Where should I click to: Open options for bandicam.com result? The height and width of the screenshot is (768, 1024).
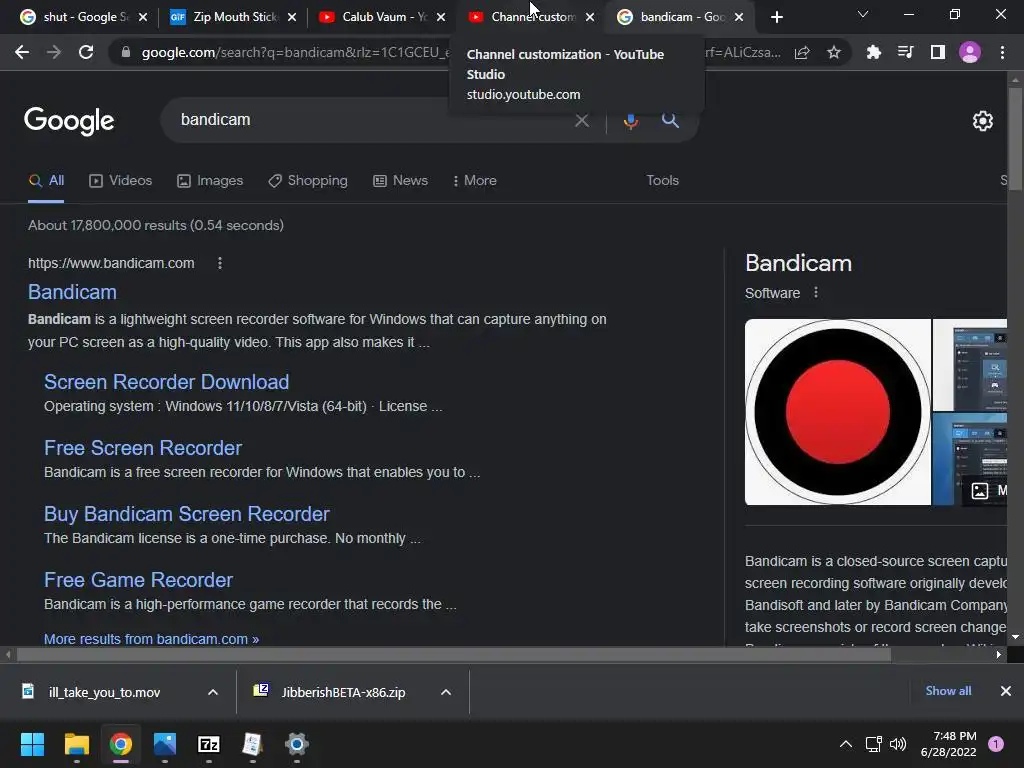click(219, 263)
